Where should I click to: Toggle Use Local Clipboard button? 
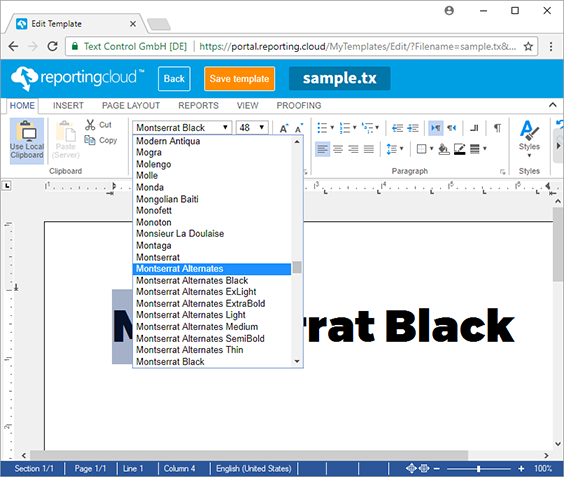point(27,141)
